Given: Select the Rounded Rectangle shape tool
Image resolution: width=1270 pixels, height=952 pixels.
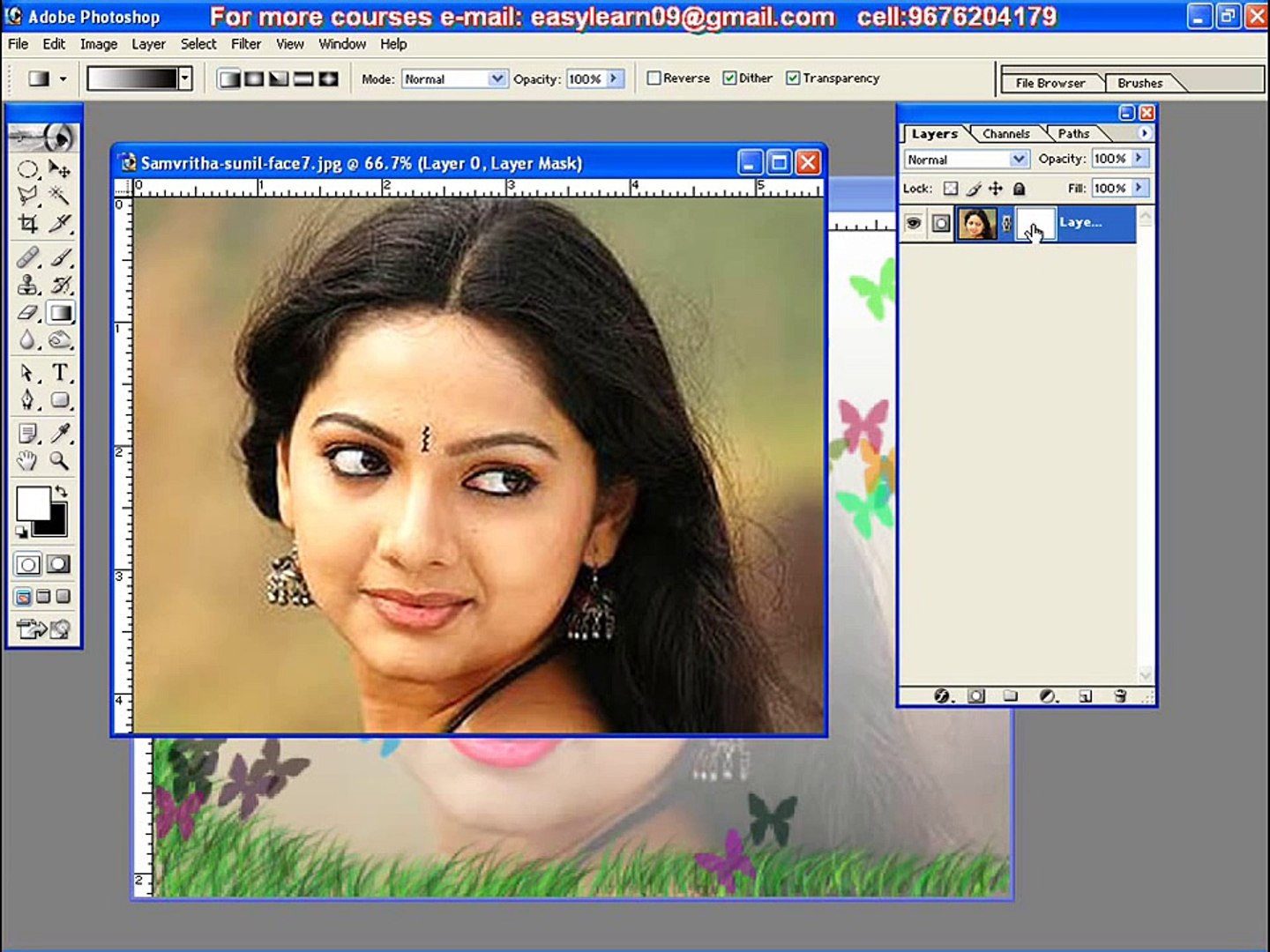Looking at the screenshot, I should coord(60,400).
